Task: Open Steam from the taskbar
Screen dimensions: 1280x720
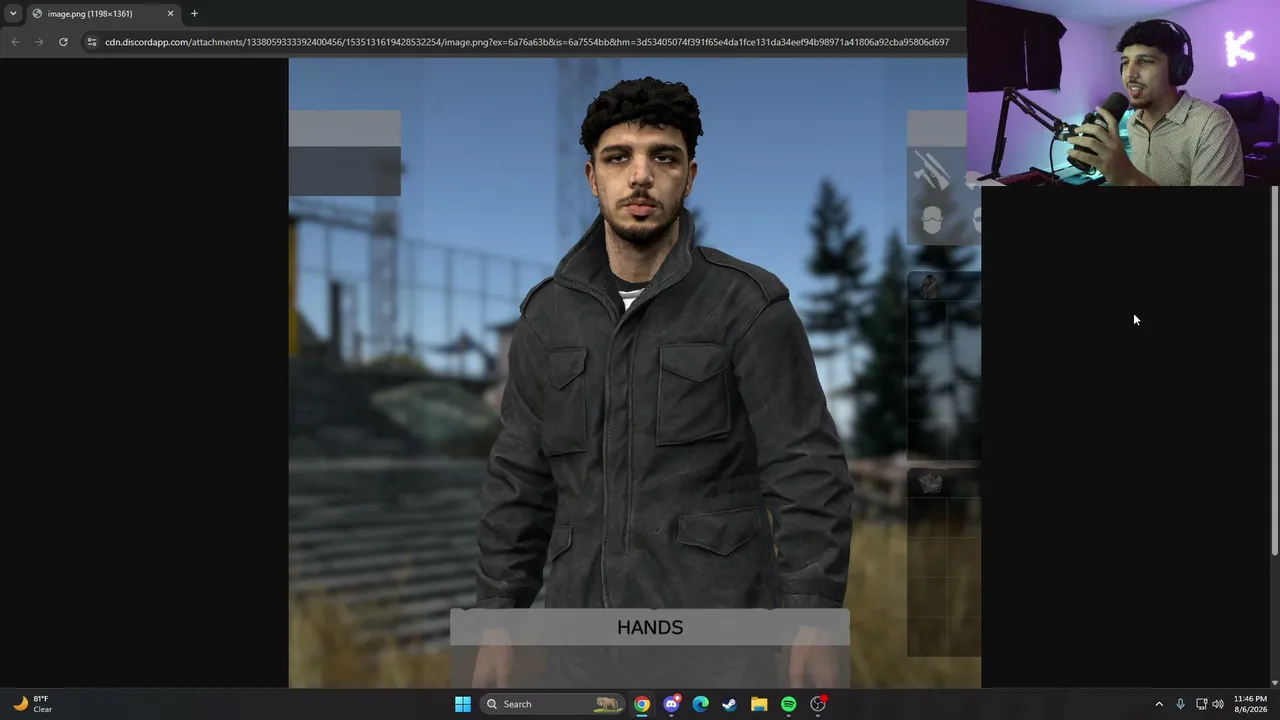Action: 730,704
